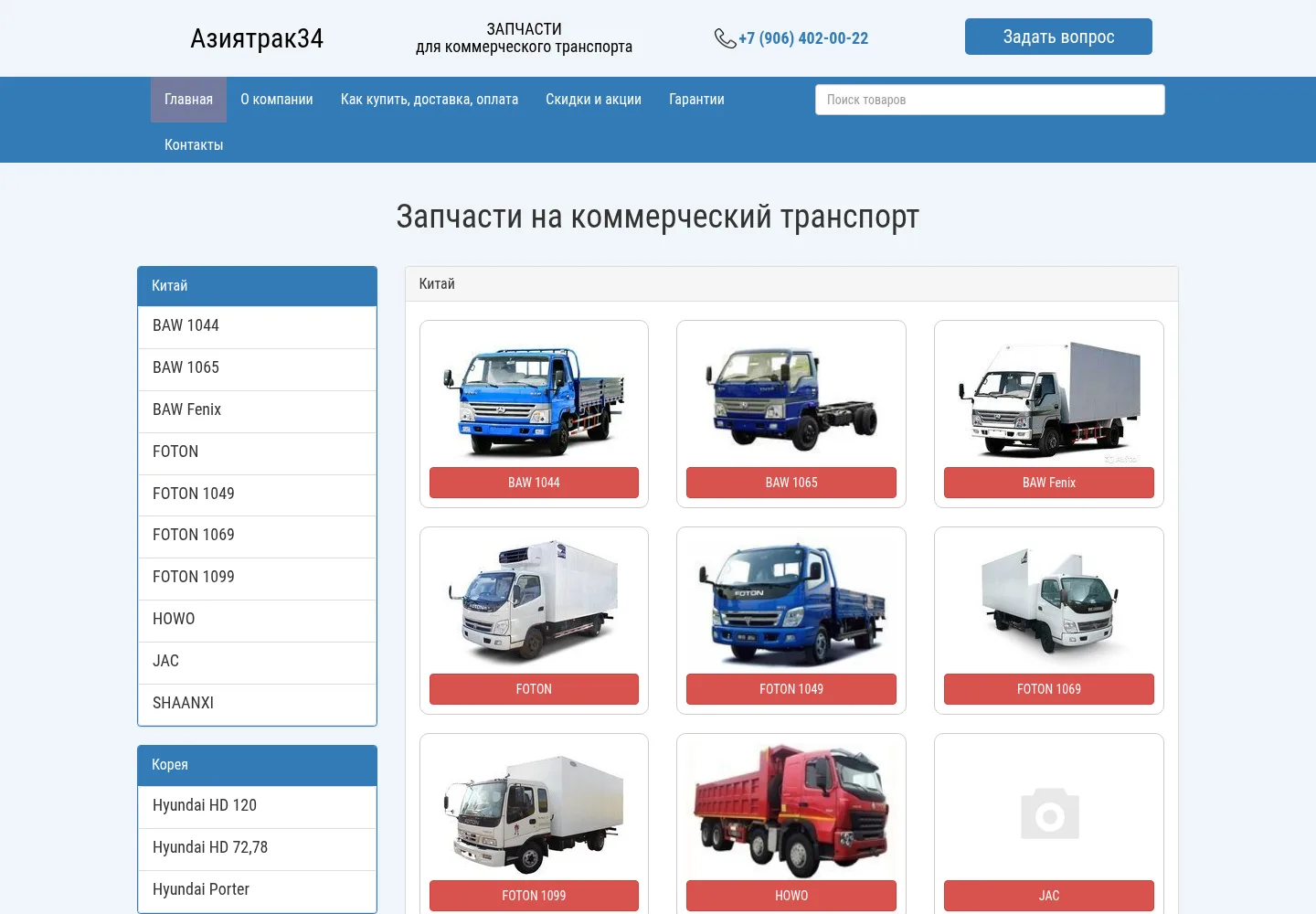This screenshot has width=1316, height=914.
Task: Select the Китай sidebar category header
Action: point(257,286)
